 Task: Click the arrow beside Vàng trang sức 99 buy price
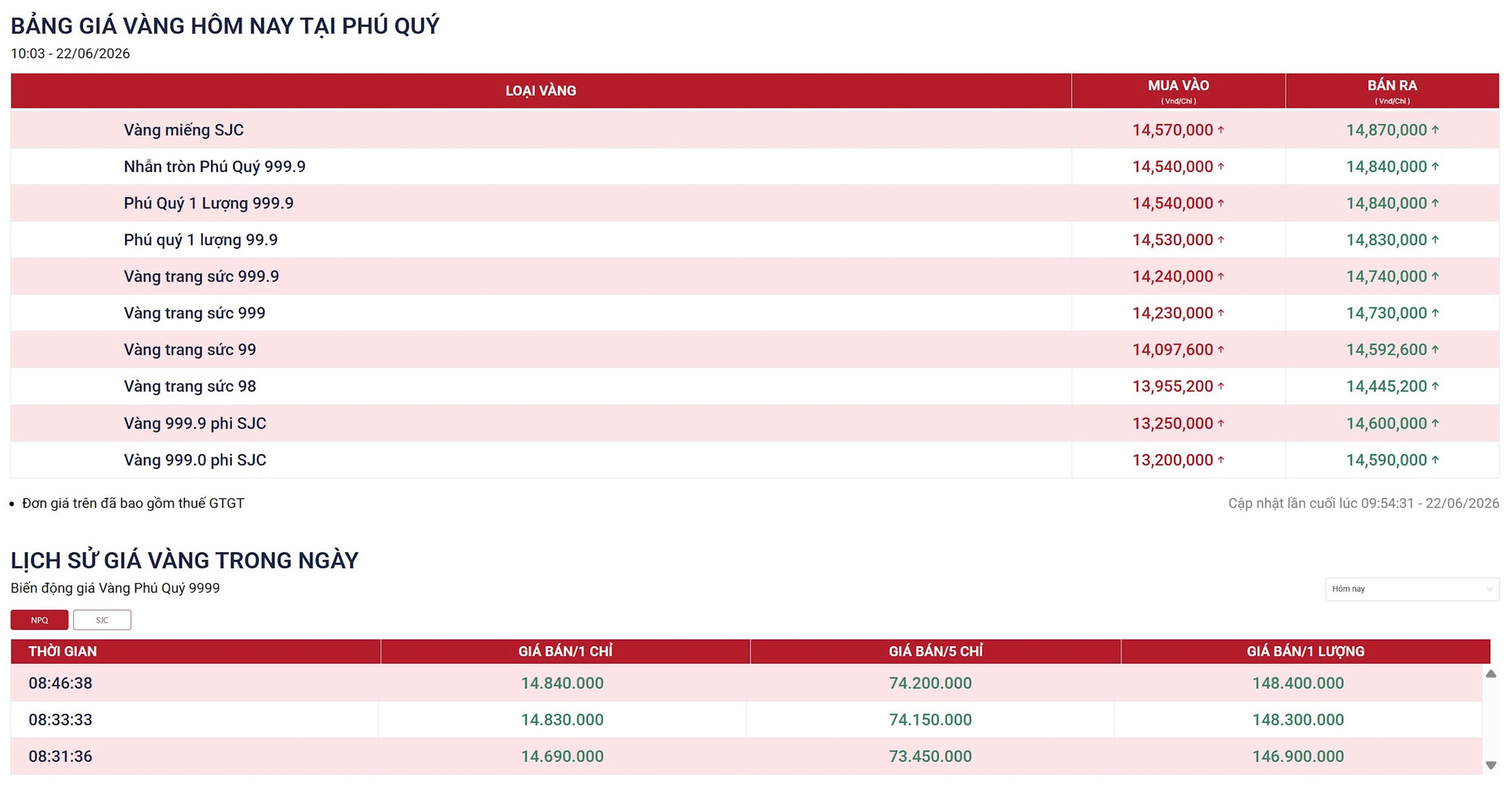[x=1221, y=349]
